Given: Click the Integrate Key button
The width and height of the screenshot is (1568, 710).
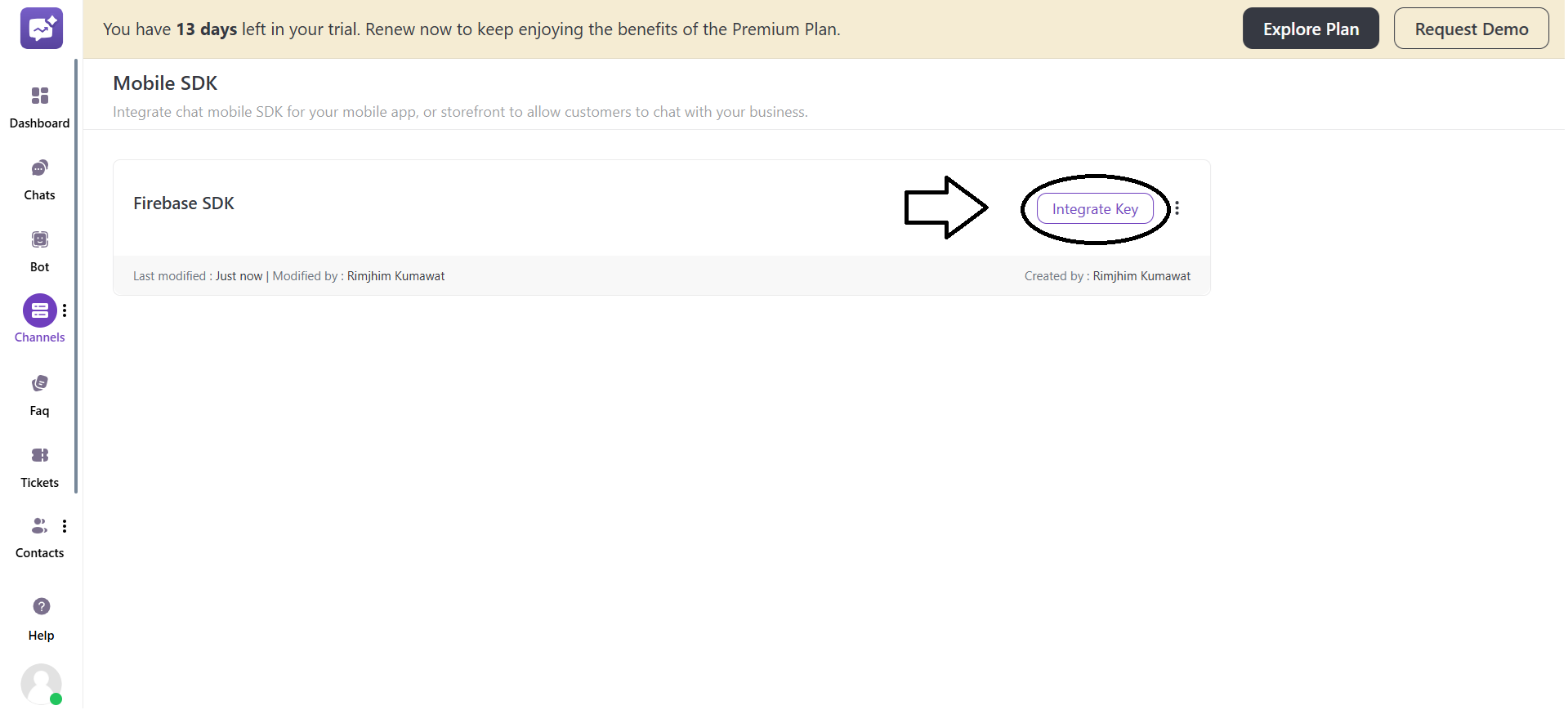Looking at the screenshot, I should [1095, 209].
